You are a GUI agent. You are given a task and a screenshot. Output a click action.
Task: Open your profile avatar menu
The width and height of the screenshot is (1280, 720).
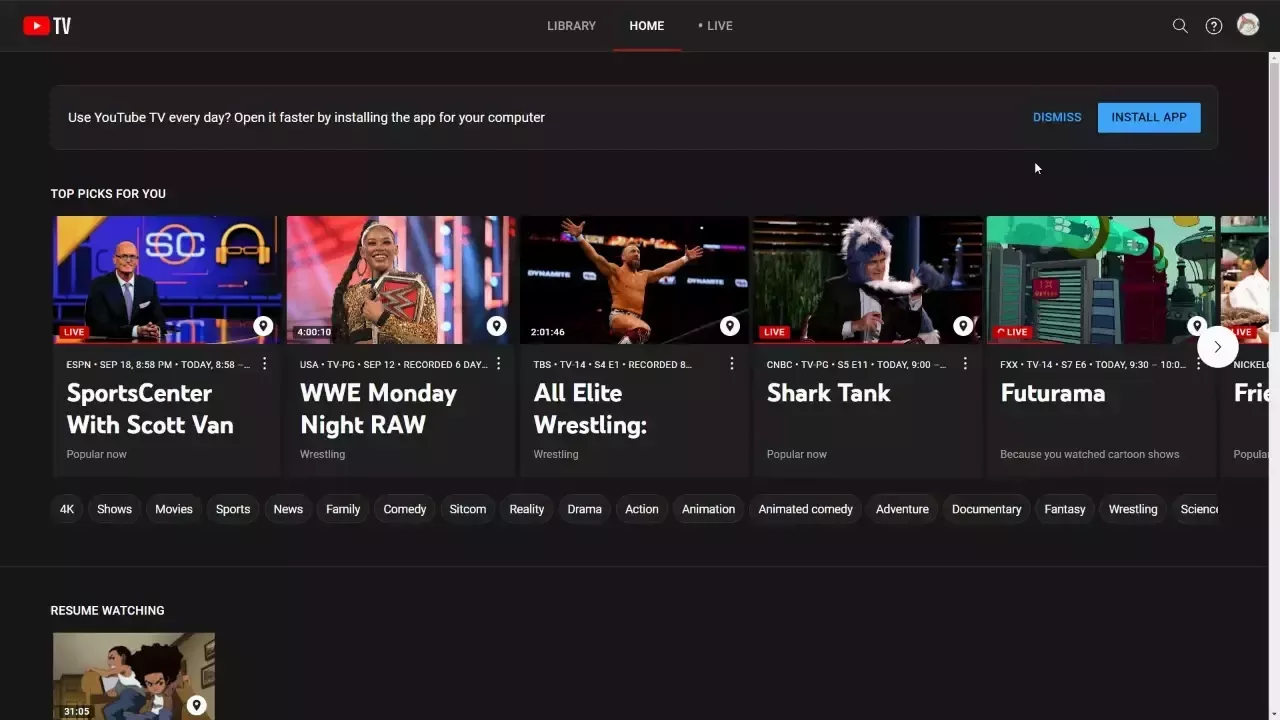1247,25
